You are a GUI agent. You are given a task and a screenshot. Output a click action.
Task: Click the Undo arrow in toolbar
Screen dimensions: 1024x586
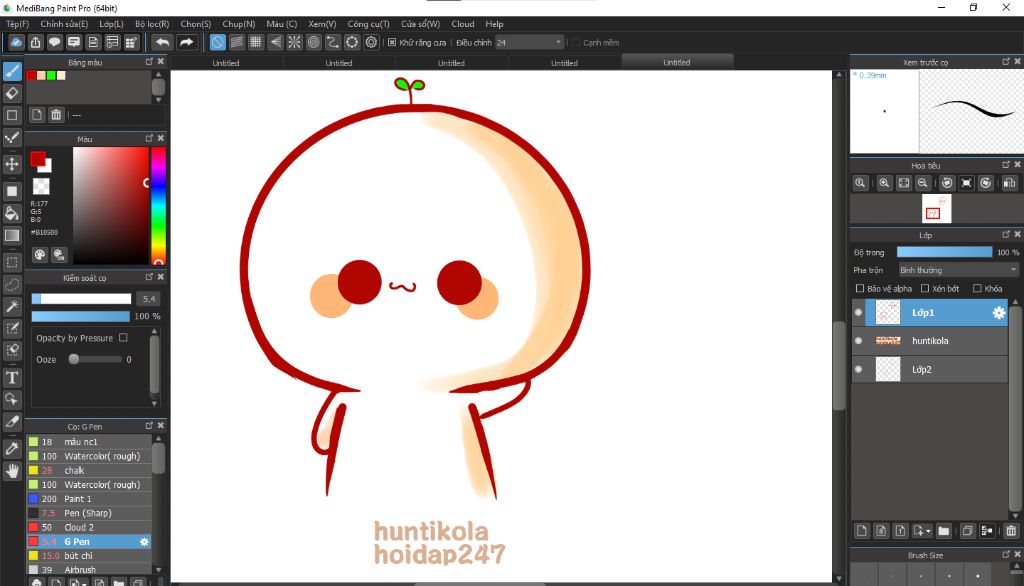(162, 42)
